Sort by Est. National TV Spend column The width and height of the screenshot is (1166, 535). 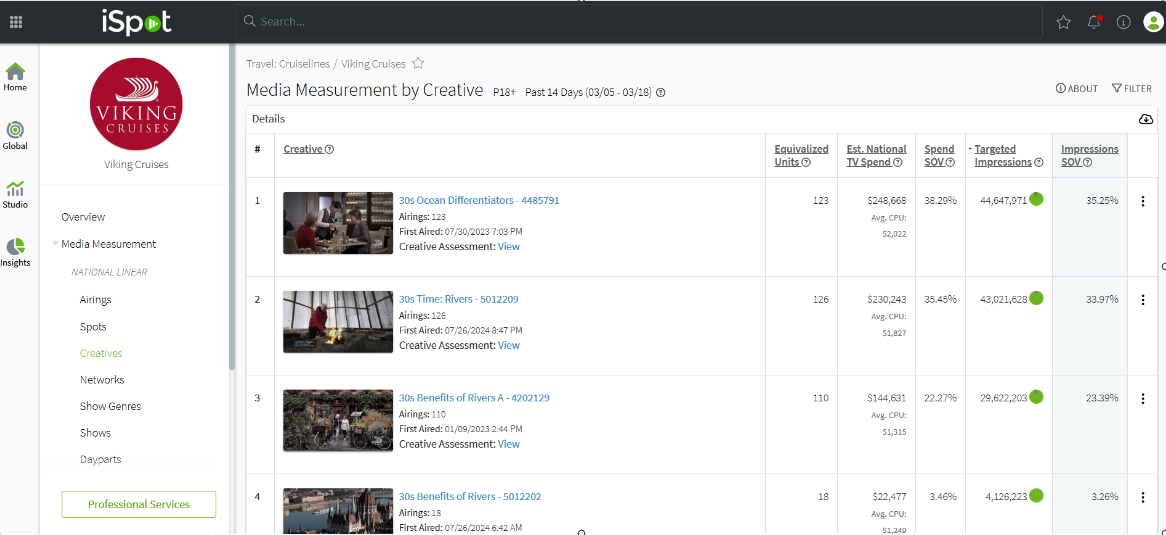pos(876,155)
